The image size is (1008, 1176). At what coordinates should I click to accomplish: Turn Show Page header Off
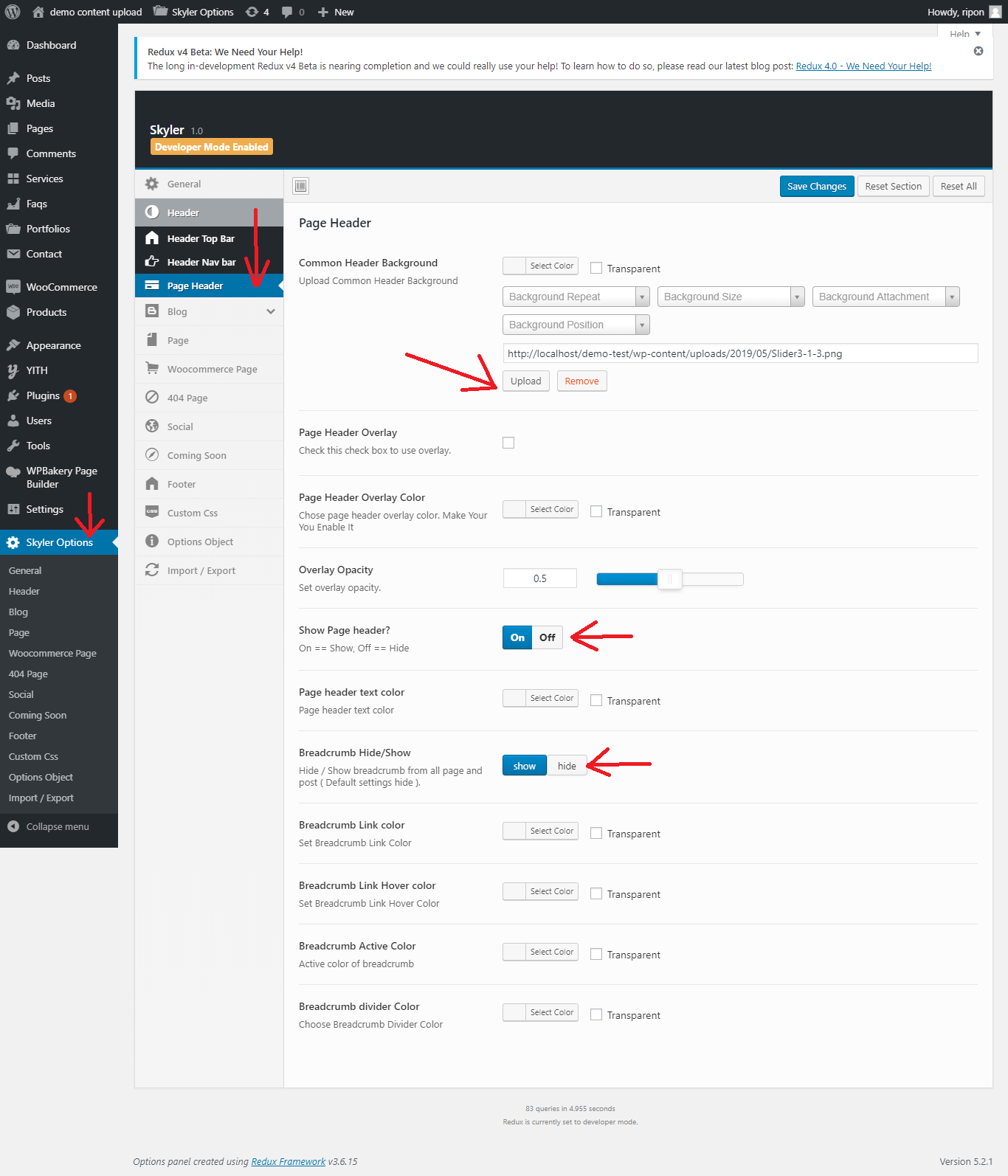click(548, 637)
